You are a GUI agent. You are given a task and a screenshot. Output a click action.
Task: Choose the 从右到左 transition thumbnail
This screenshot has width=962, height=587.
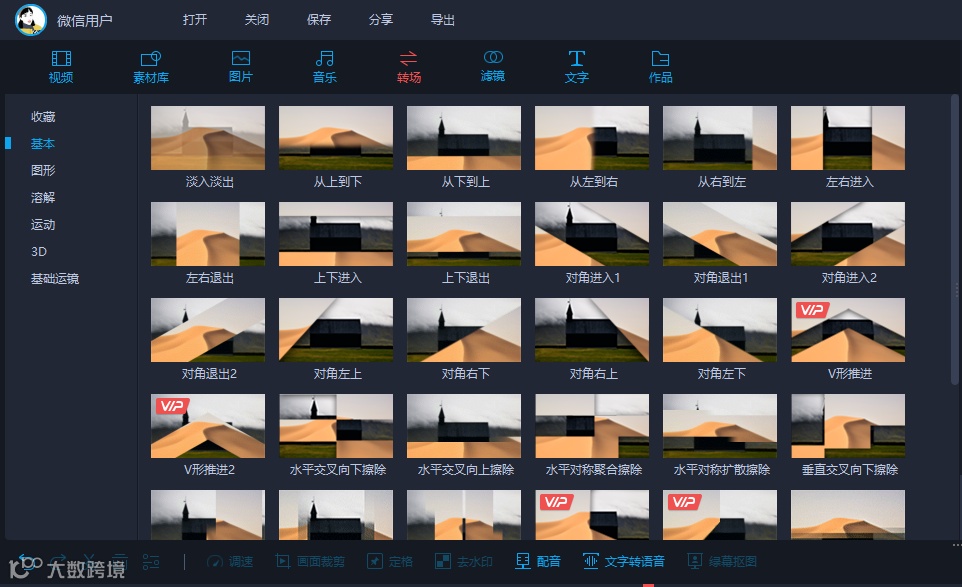[720, 138]
